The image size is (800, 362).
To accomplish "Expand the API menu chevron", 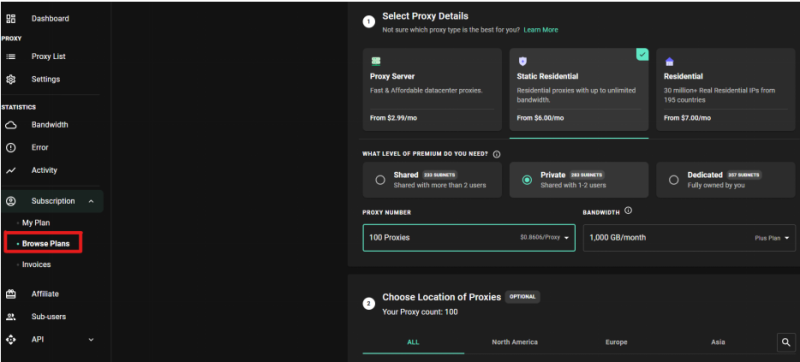I will (x=91, y=340).
